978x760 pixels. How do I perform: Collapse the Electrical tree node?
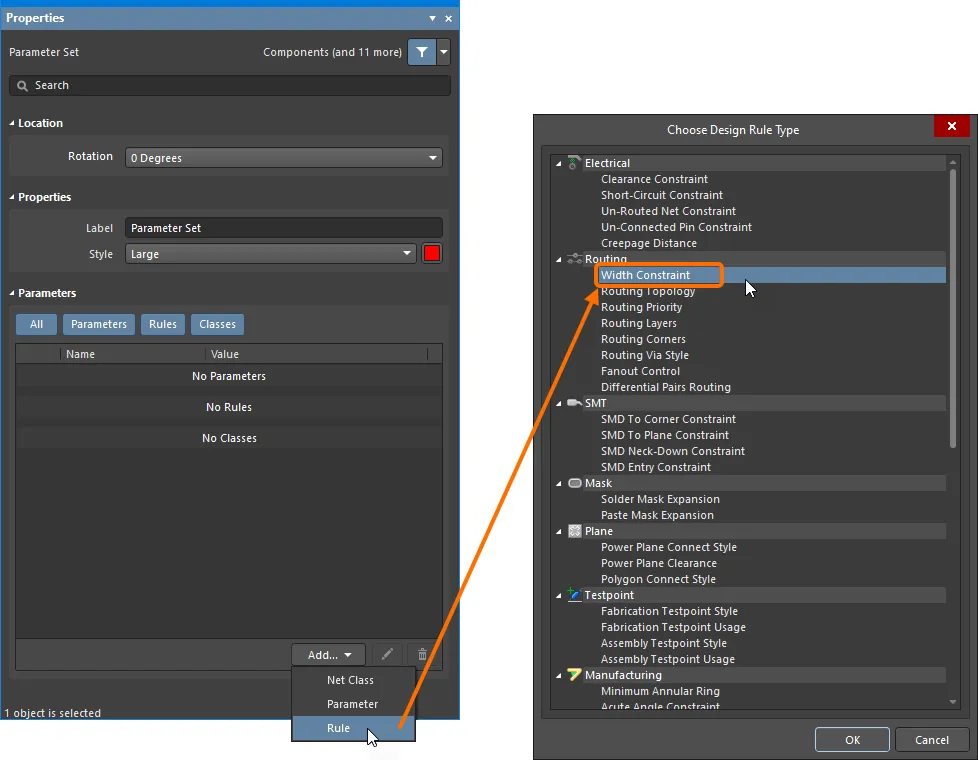(x=559, y=163)
